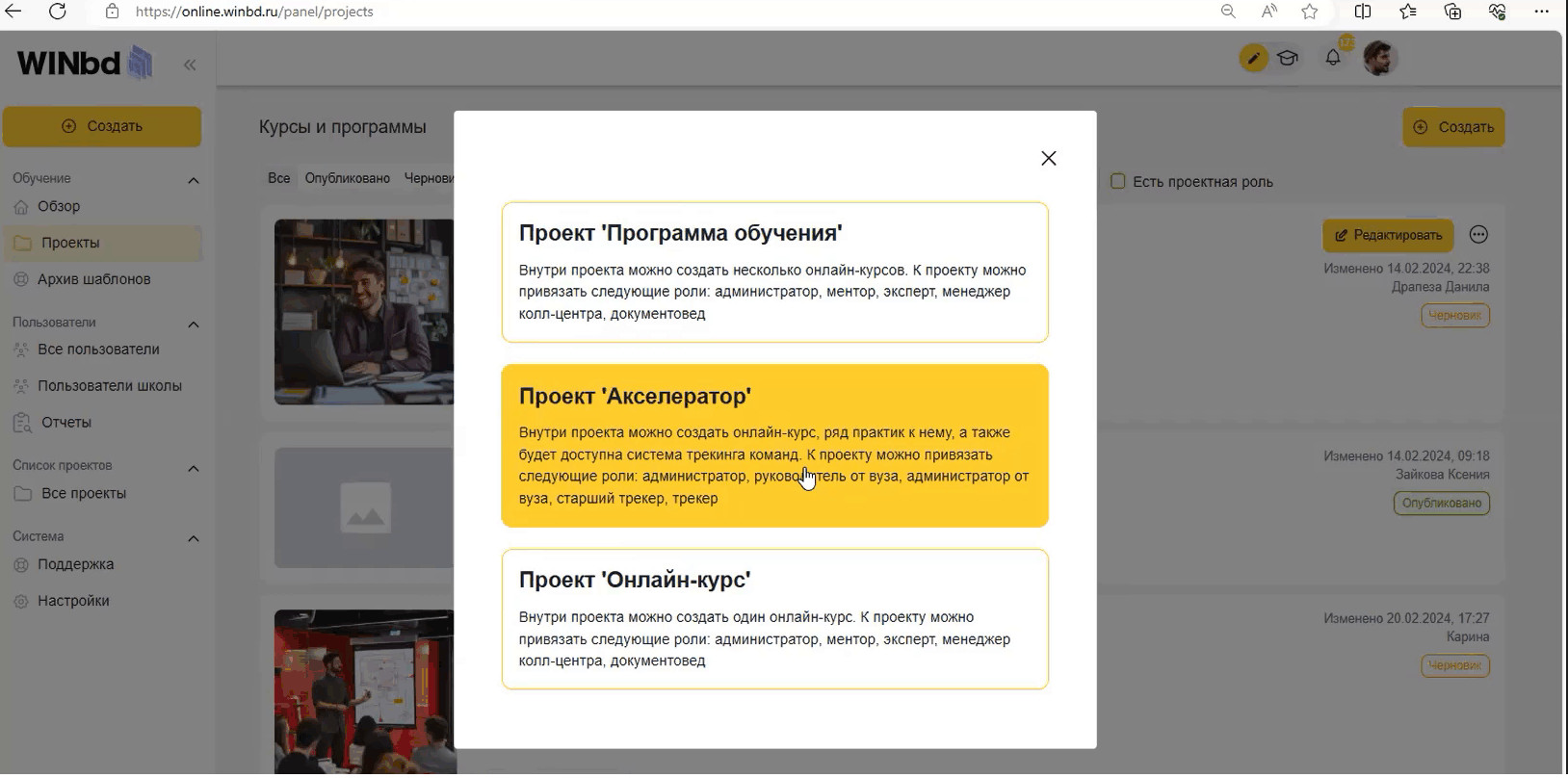Open three-dot menu for first project
Image resolution: width=1568 pixels, height=778 pixels.
tap(1478, 235)
